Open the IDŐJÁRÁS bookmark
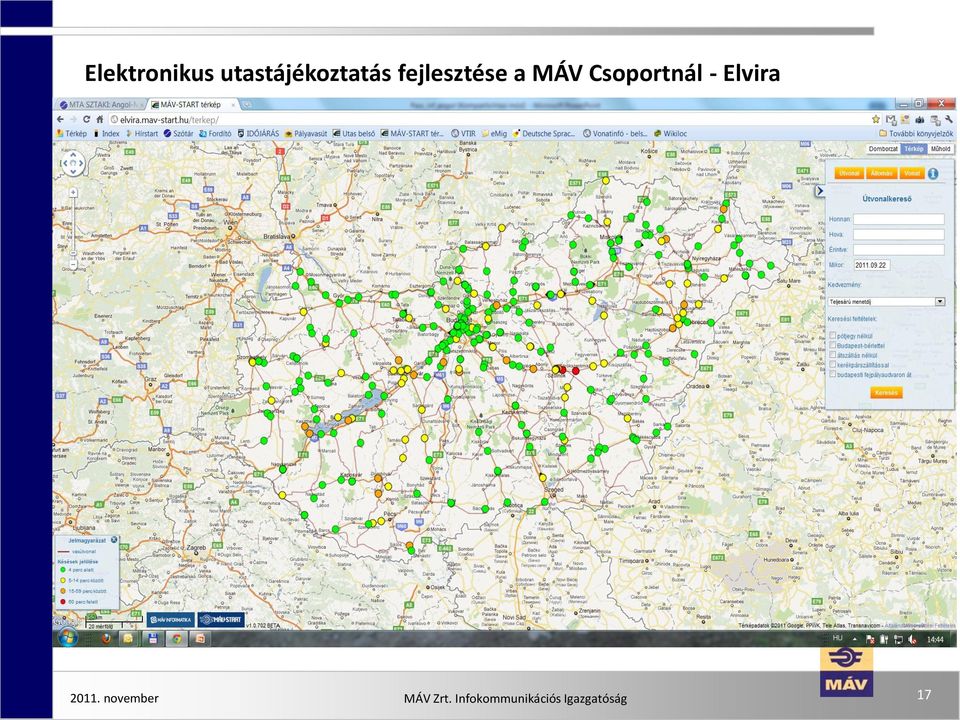The image size is (960, 720). [258, 133]
